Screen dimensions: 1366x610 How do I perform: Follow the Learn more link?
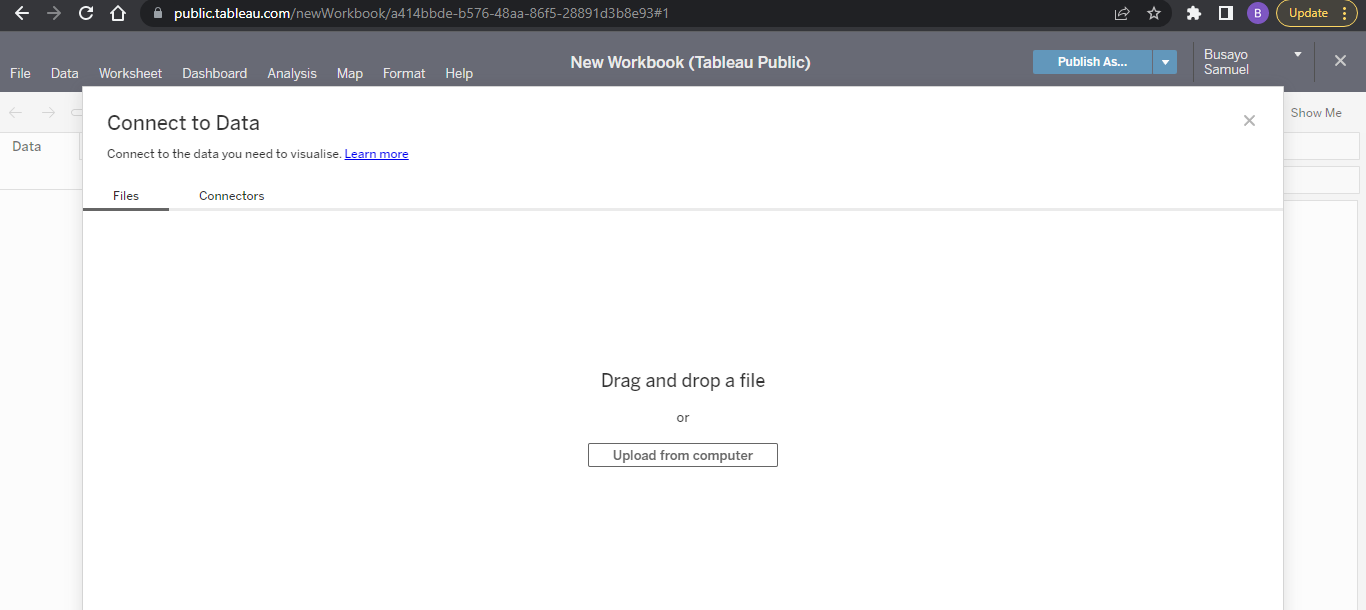(x=376, y=154)
